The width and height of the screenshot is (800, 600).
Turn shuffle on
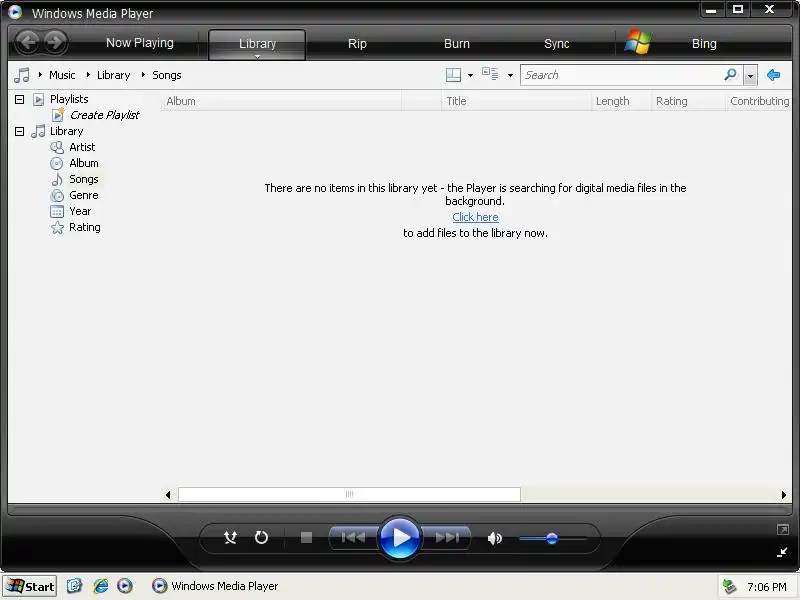[x=231, y=537]
